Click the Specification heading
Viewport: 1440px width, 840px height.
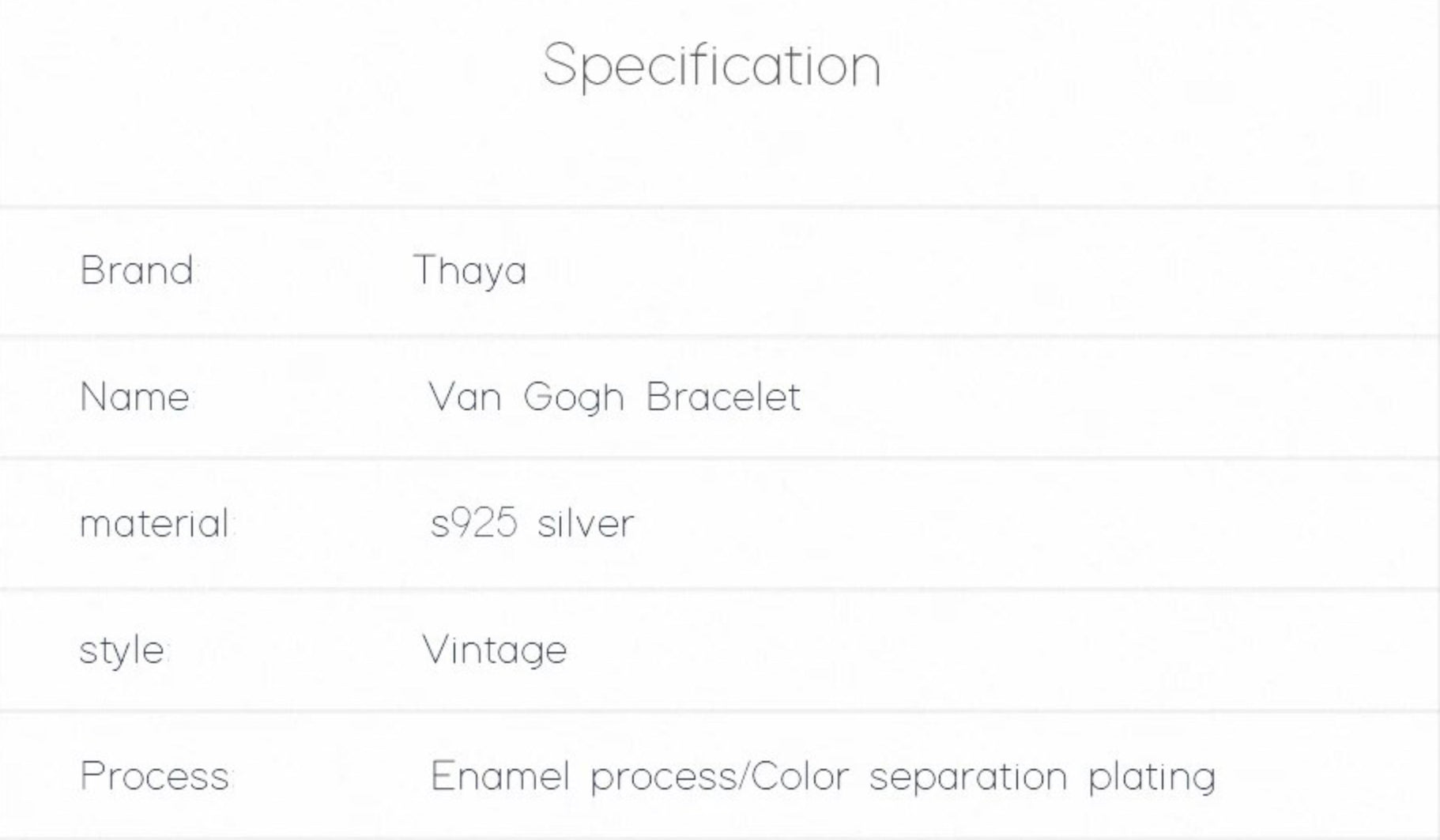click(711, 65)
